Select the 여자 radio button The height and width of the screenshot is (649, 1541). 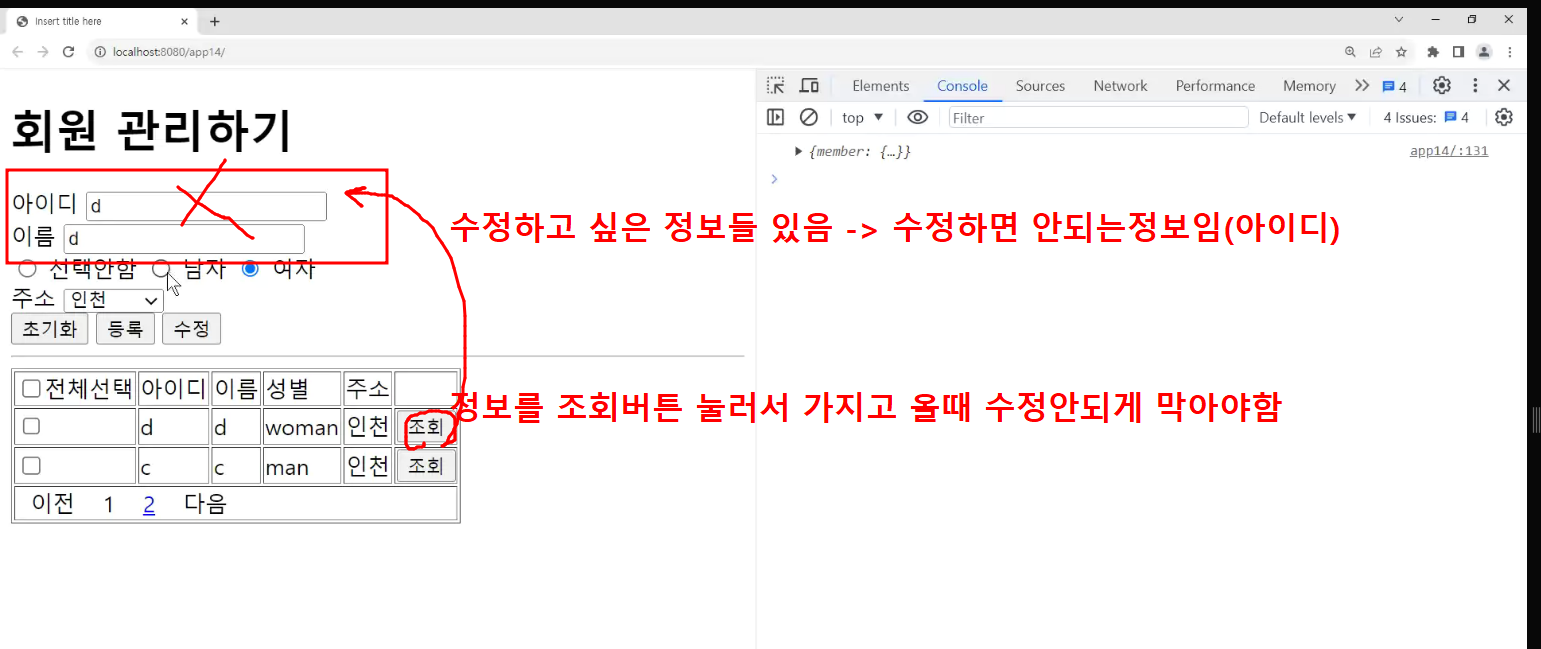pos(250,268)
